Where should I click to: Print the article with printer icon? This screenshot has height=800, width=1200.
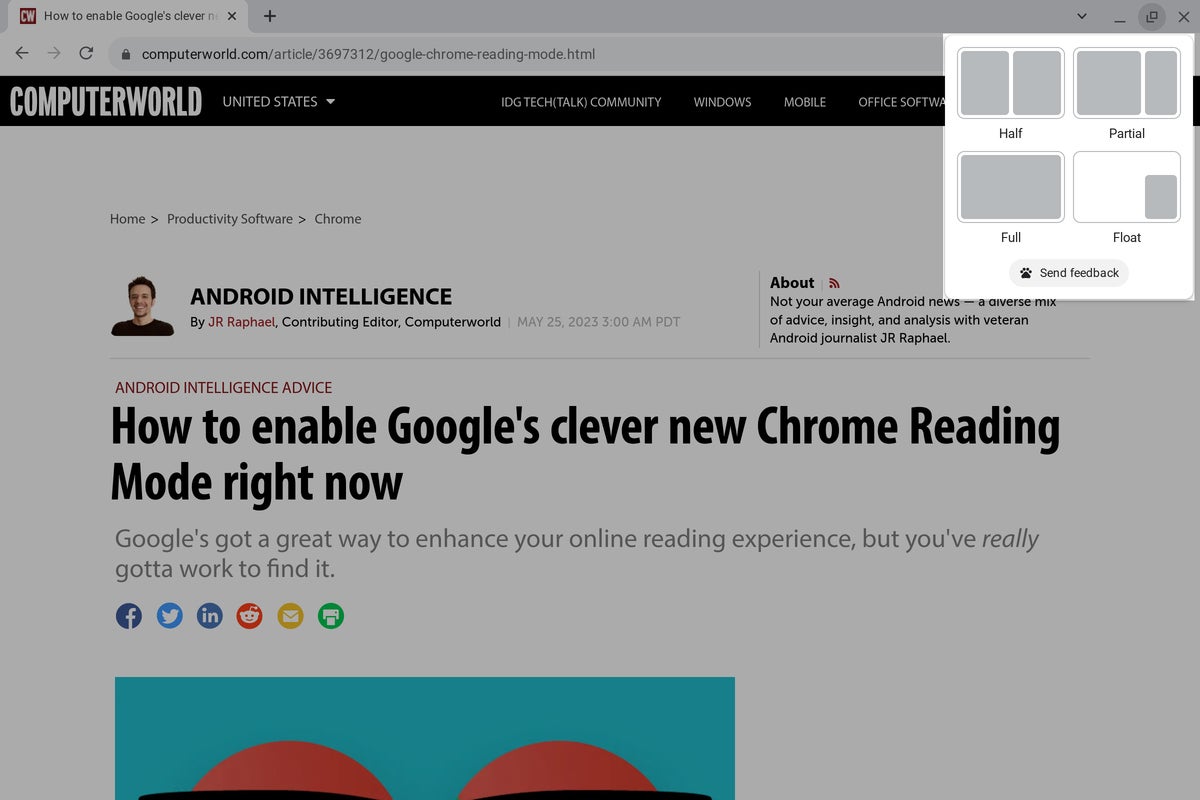tap(331, 616)
